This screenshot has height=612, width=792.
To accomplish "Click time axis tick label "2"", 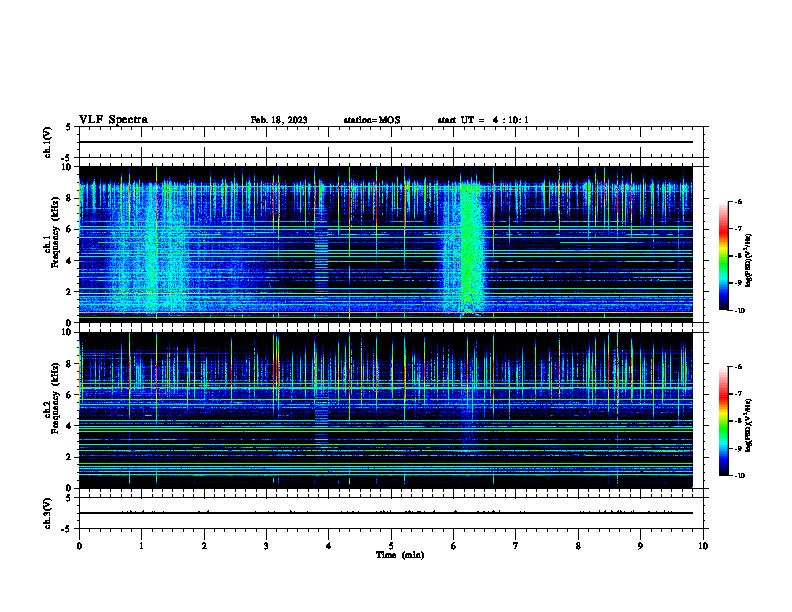I will (204, 546).
